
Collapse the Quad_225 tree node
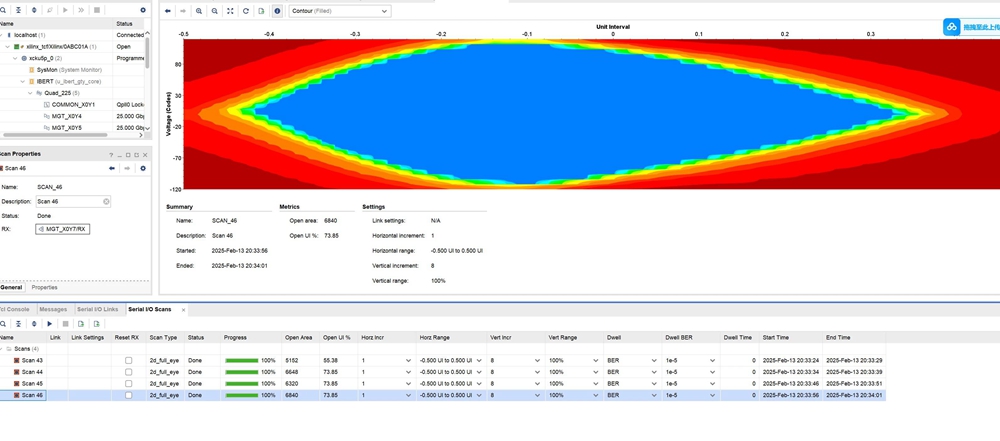tap(30, 93)
